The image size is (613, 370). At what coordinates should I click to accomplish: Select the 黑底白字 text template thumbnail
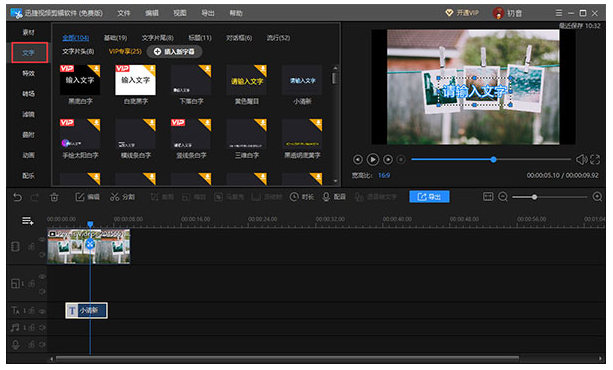[80, 80]
